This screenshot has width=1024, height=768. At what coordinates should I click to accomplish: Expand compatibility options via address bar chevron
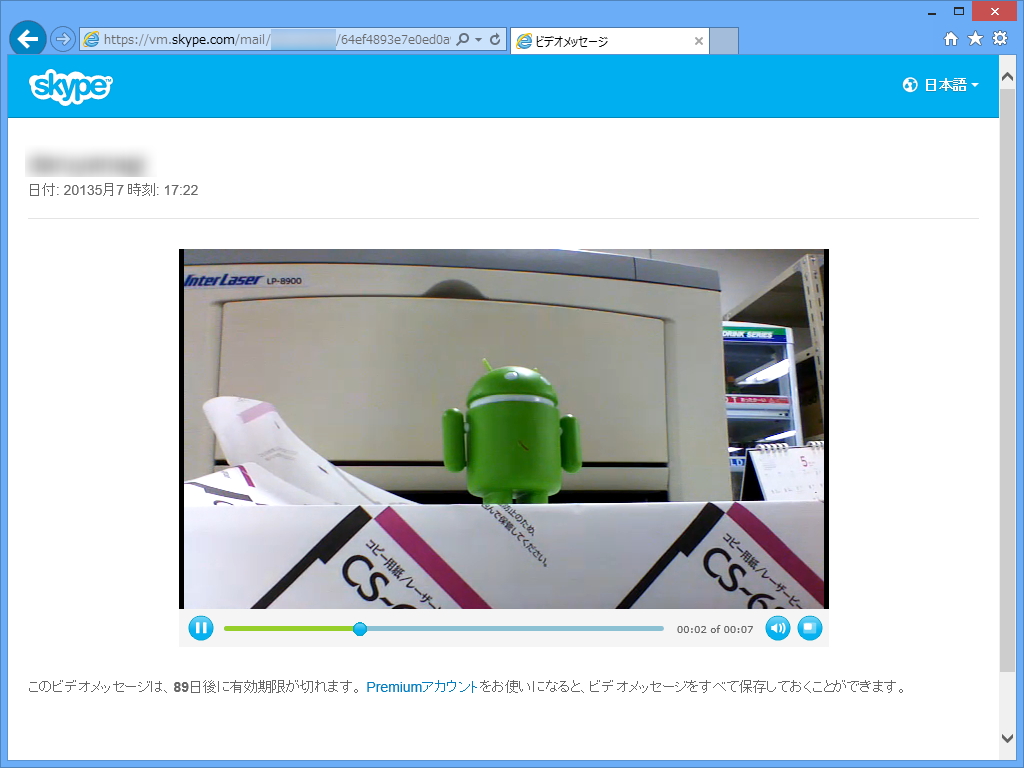(477, 39)
